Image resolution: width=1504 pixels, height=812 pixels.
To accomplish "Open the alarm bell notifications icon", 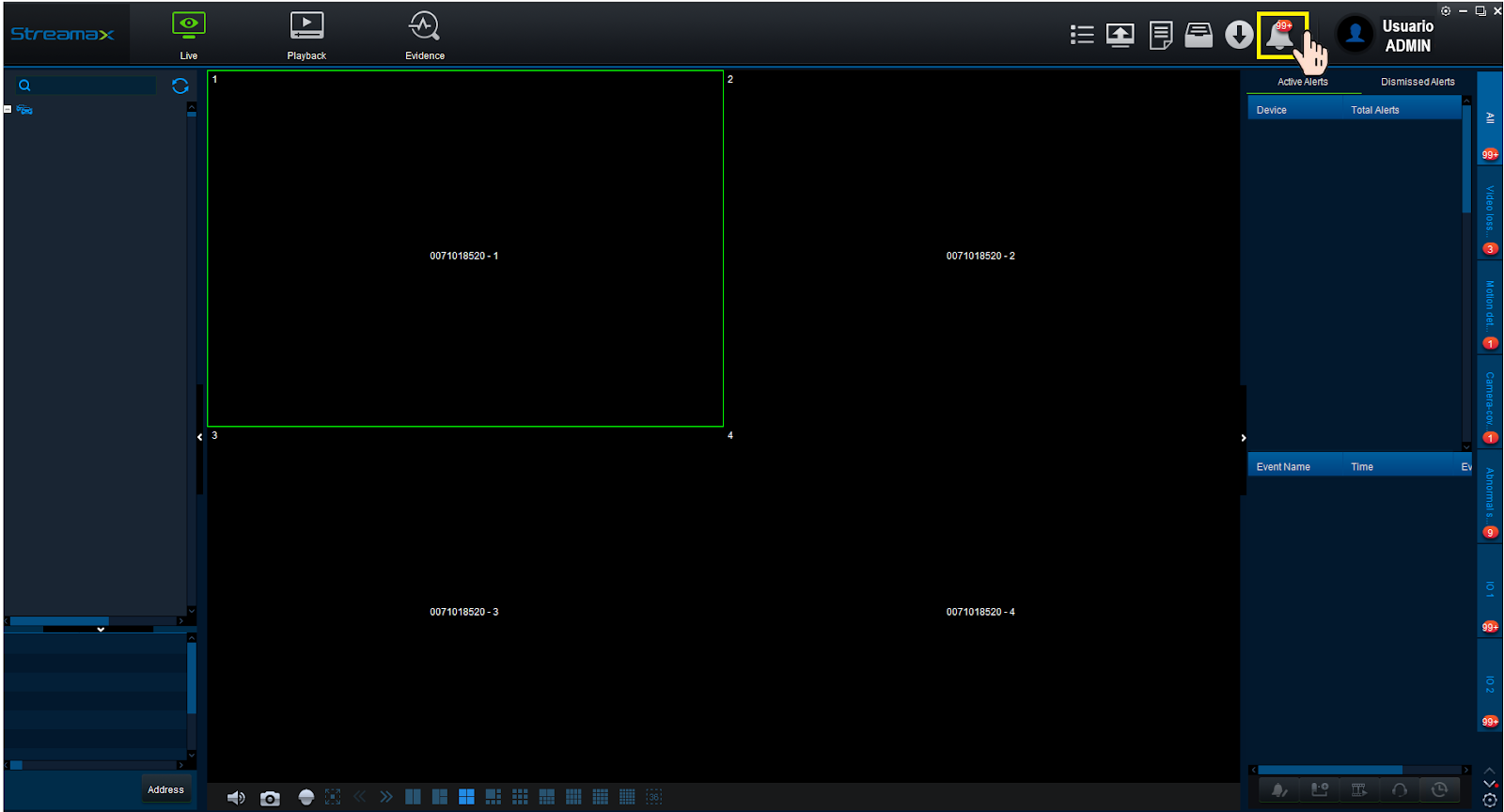I will pyautogui.click(x=1280, y=36).
